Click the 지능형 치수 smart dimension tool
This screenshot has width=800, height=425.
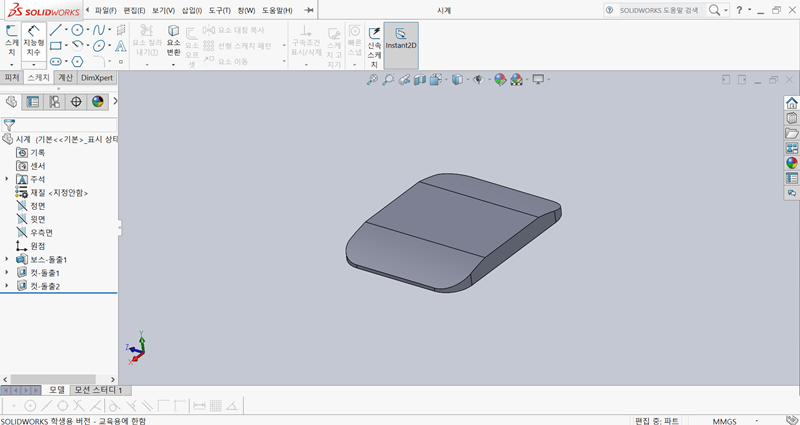tap(34, 41)
